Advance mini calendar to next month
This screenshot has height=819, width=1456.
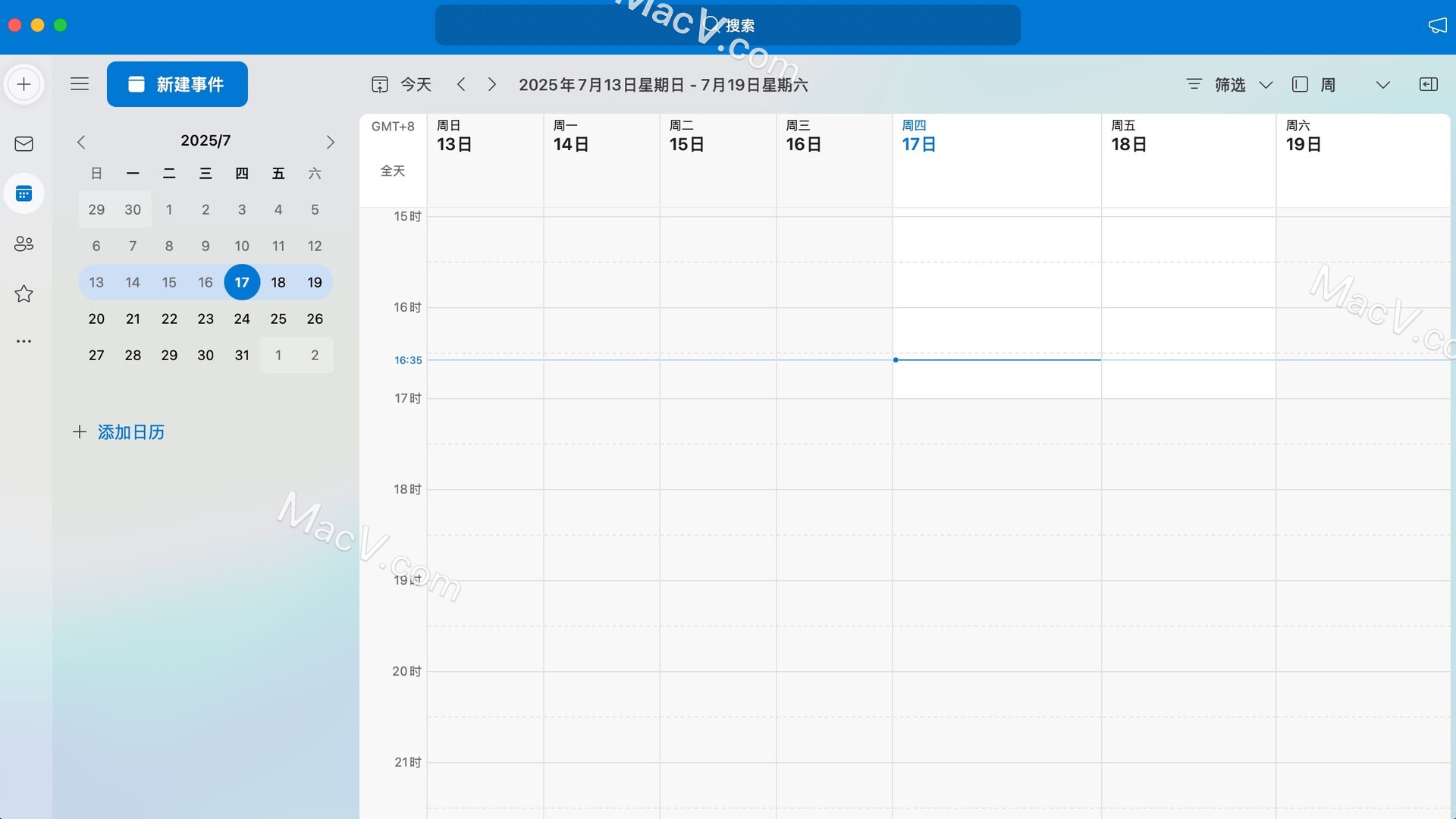click(330, 142)
